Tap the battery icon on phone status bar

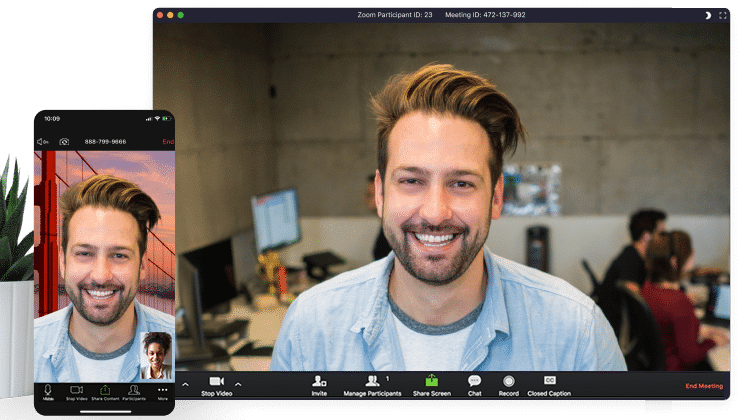166,119
